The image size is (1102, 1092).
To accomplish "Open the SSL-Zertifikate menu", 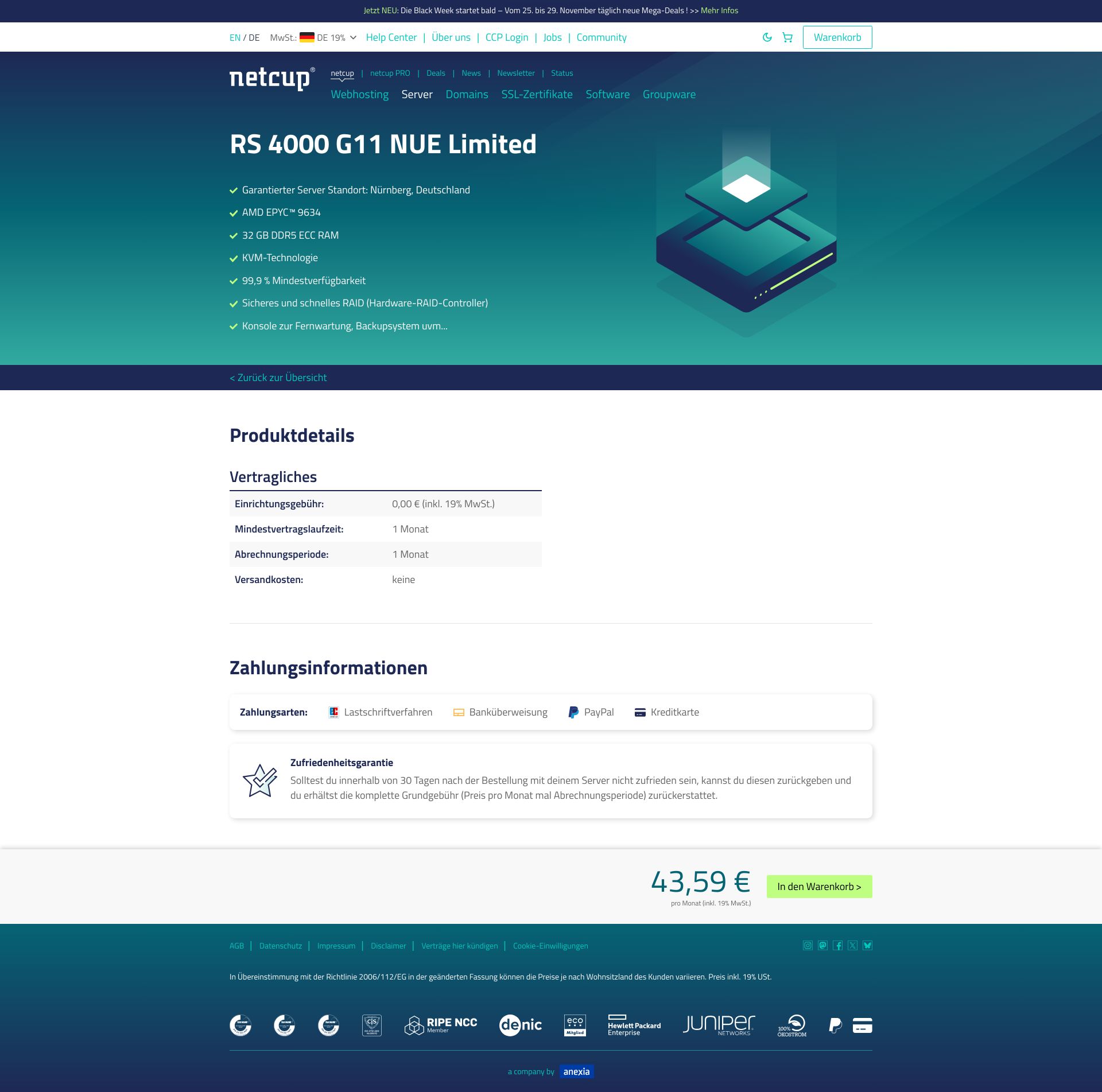I will coord(537,95).
